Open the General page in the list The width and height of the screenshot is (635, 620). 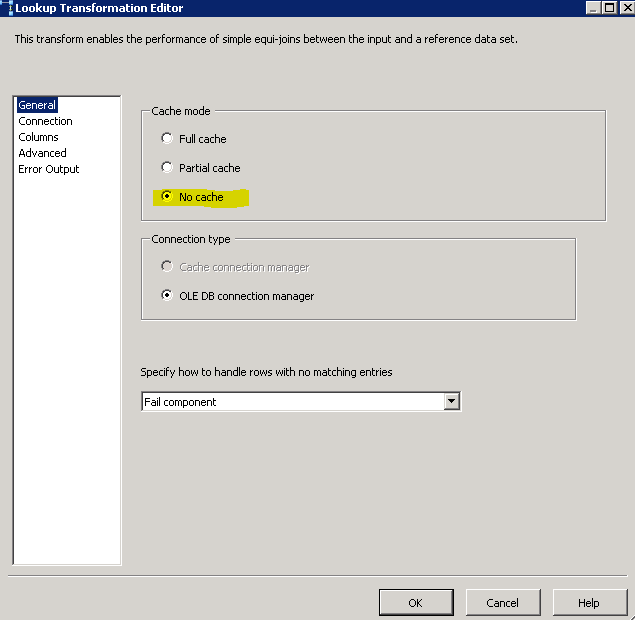[37, 105]
